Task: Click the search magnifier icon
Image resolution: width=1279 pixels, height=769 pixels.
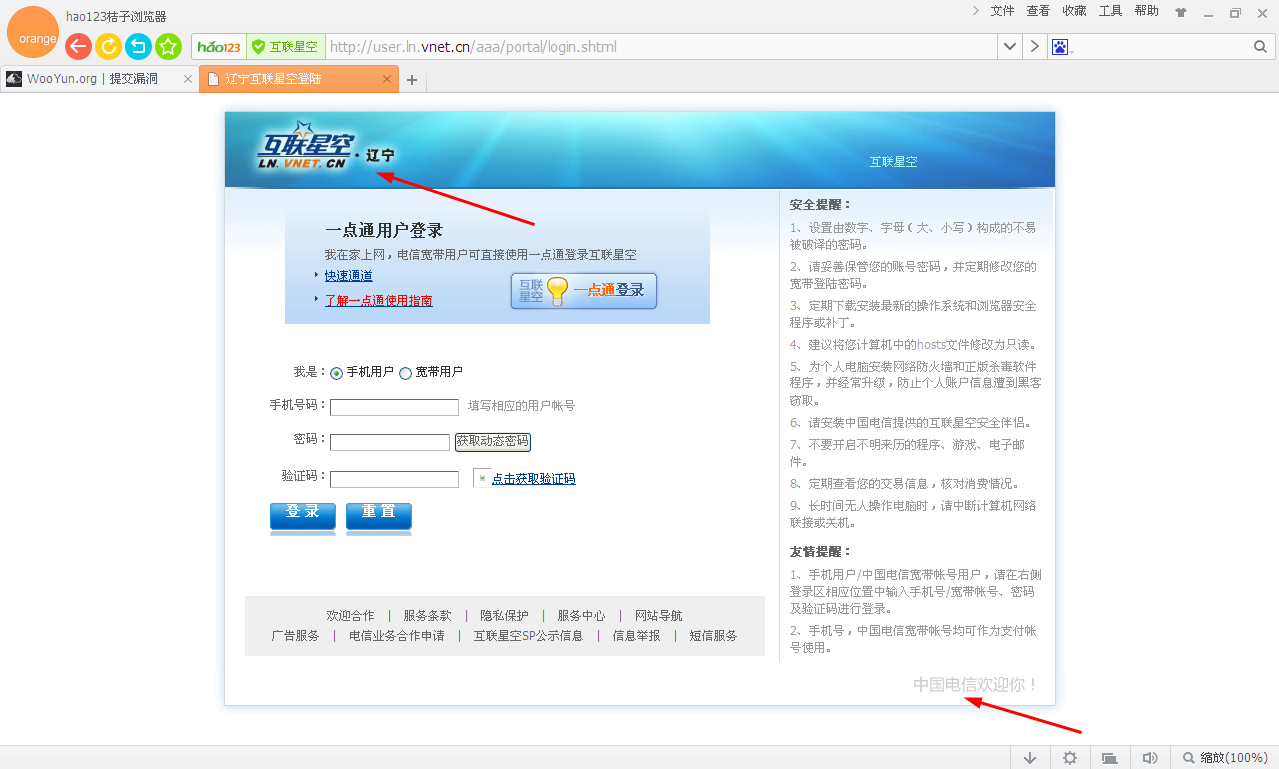Action: [1260, 47]
